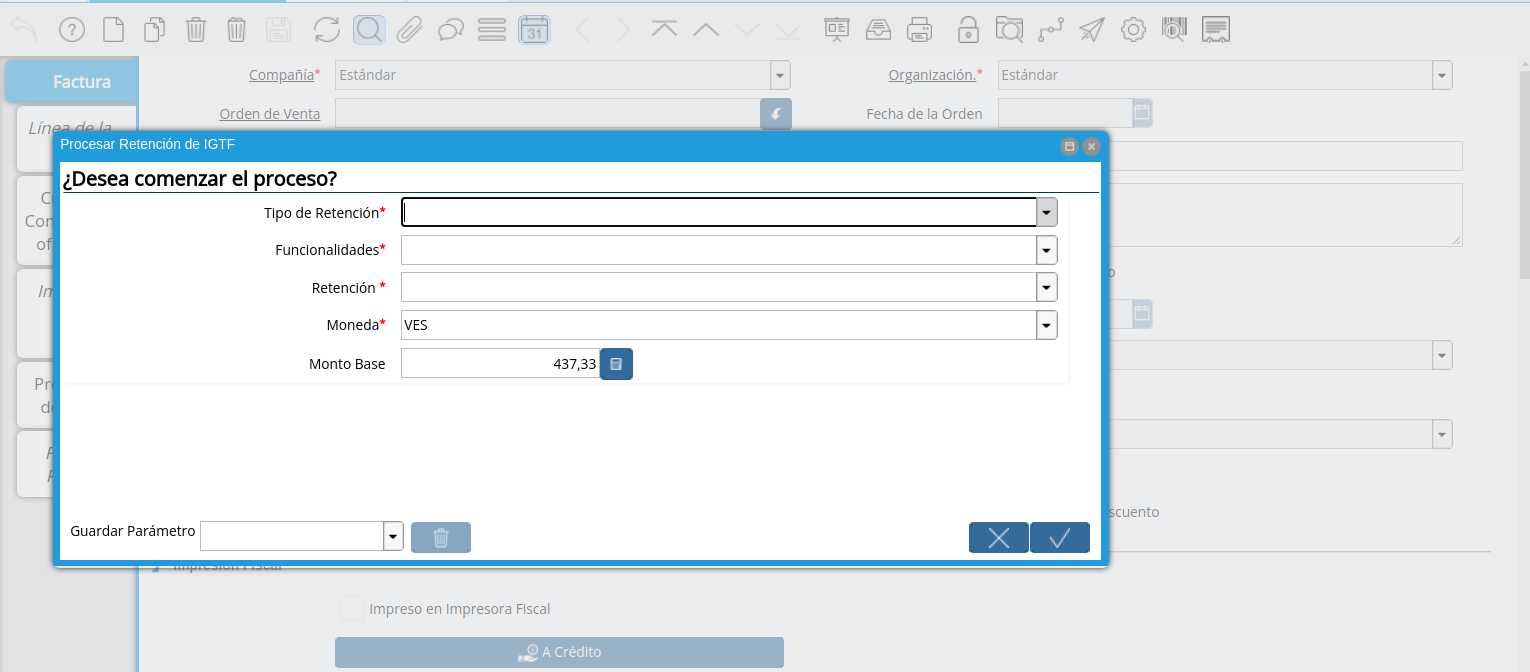Click the Guardar Parámetro text field
The width and height of the screenshot is (1530, 672).
point(292,536)
